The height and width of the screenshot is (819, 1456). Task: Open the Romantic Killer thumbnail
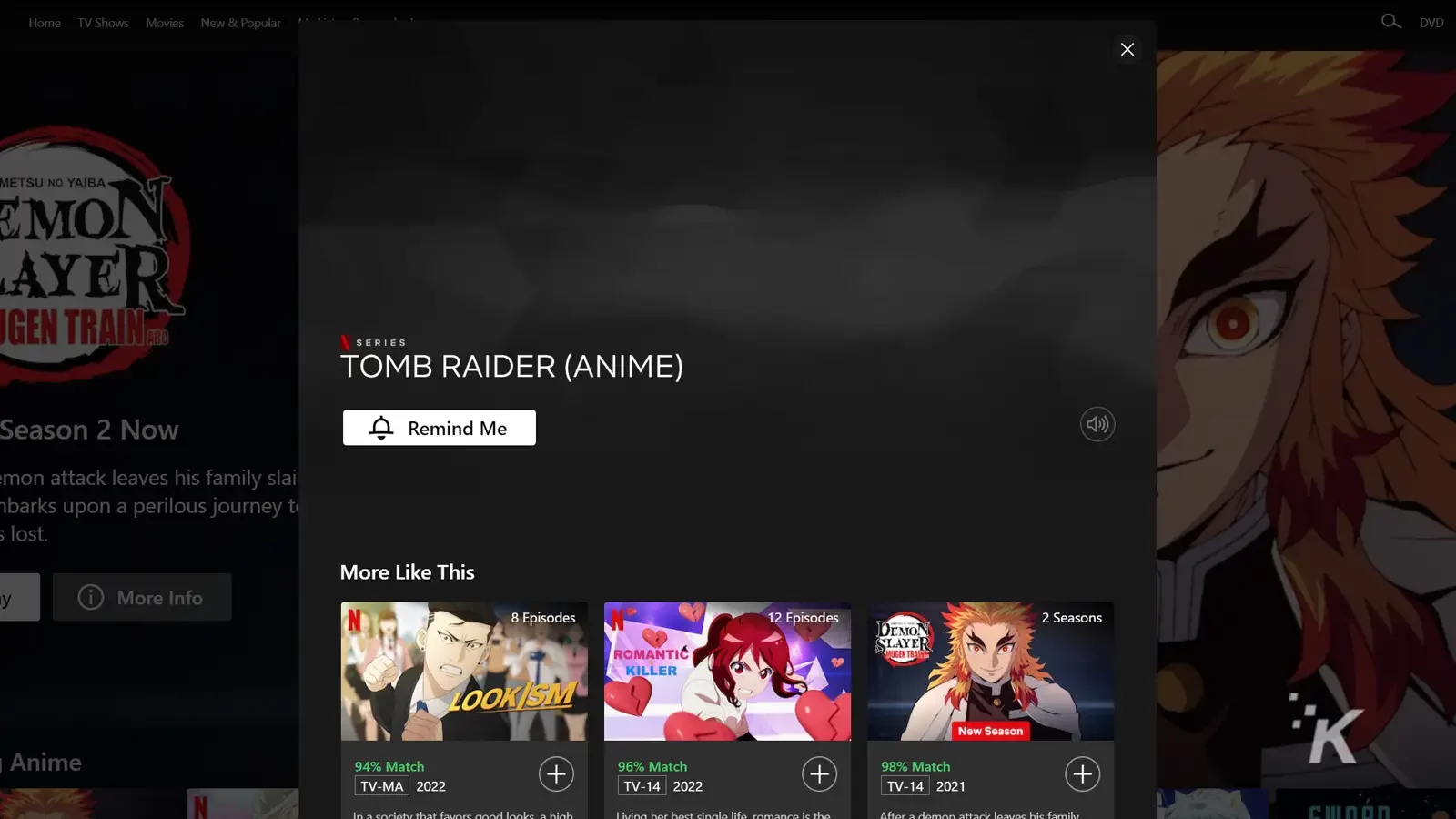[x=727, y=671]
